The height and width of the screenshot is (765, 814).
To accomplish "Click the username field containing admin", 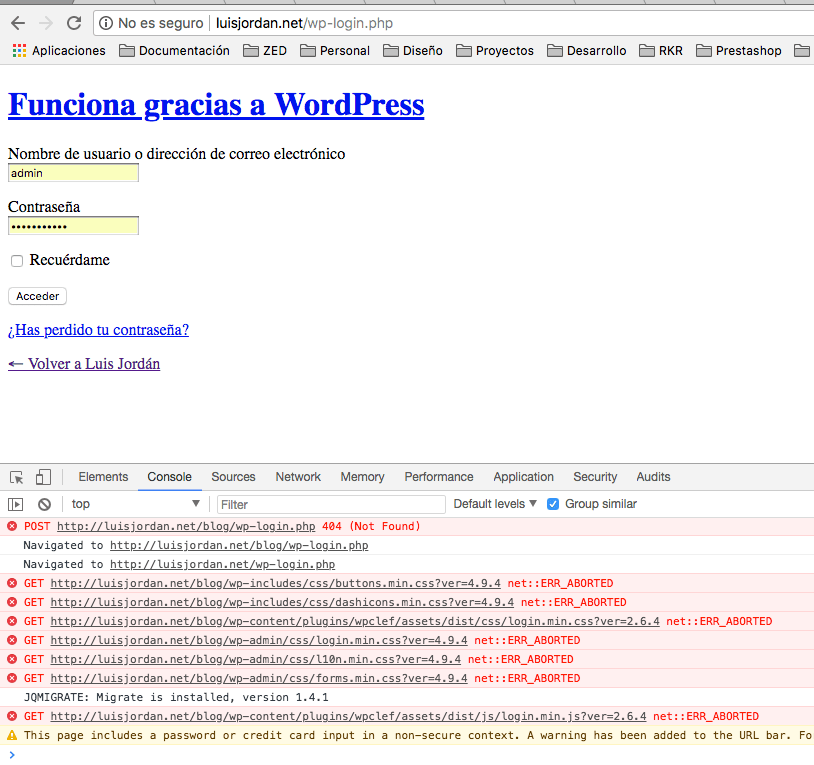I will click(73, 173).
